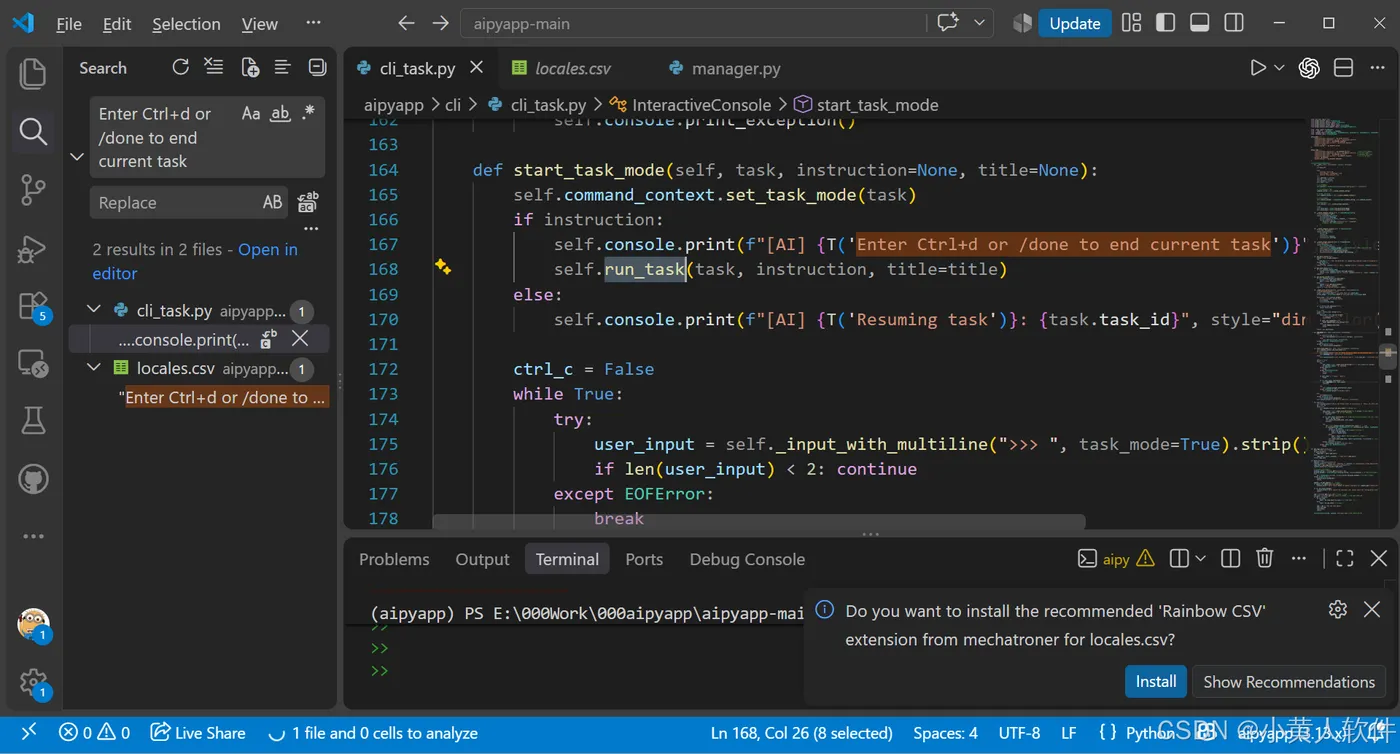Maximize the terminal panel size

click(1345, 559)
